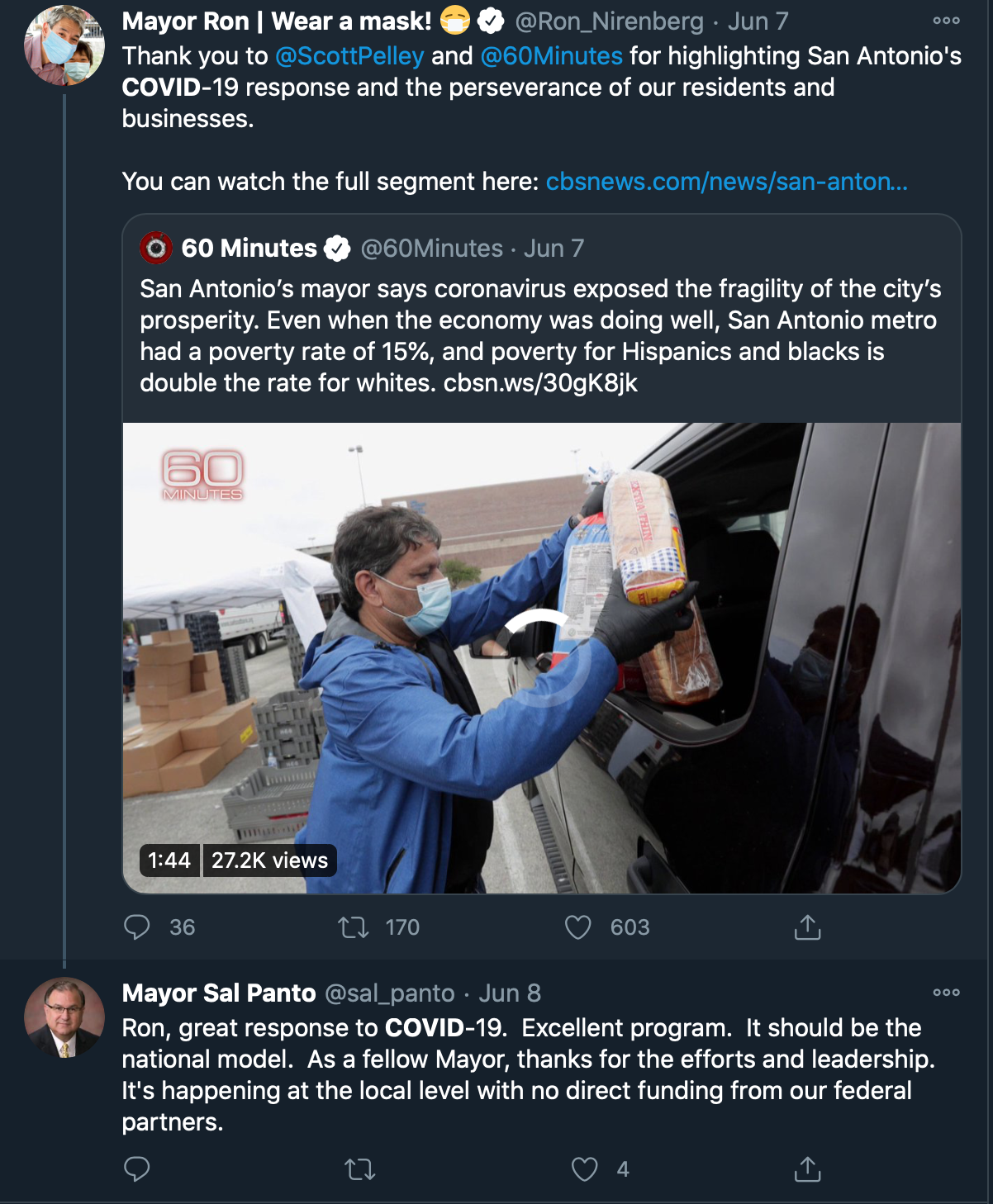Open Mayor Sal Panto's profile picture
Image resolution: width=993 pixels, height=1204 pixels.
pyautogui.click(x=64, y=1017)
